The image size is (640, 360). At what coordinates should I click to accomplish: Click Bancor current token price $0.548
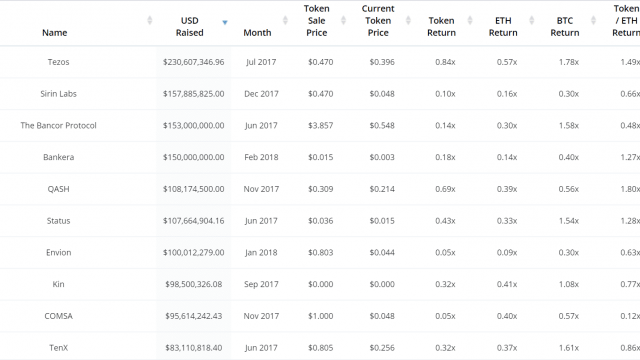pyautogui.click(x=382, y=125)
